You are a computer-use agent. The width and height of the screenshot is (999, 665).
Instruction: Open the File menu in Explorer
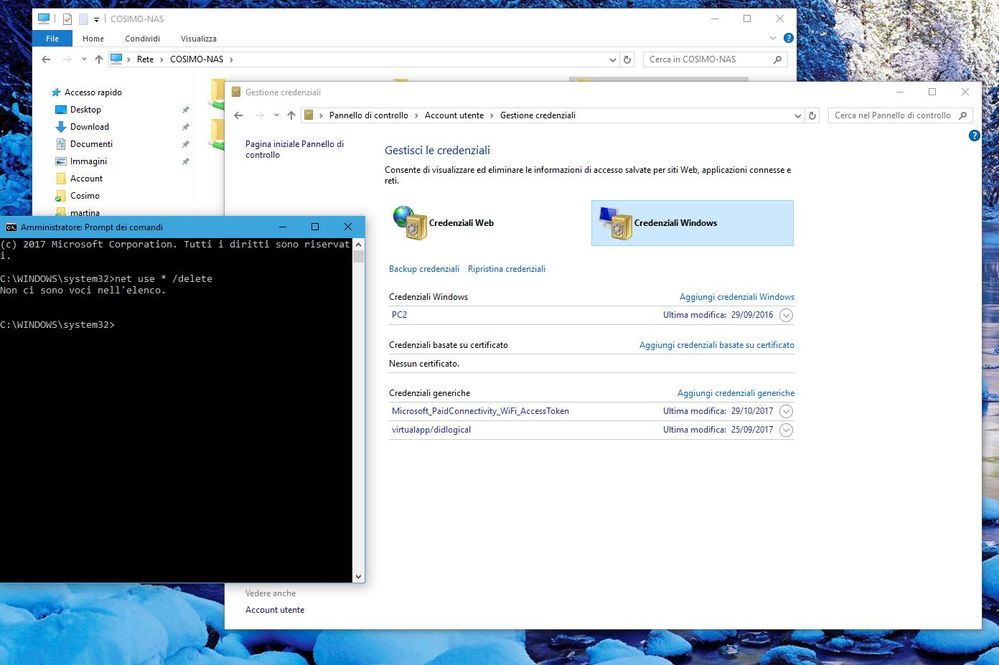(52, 38)
